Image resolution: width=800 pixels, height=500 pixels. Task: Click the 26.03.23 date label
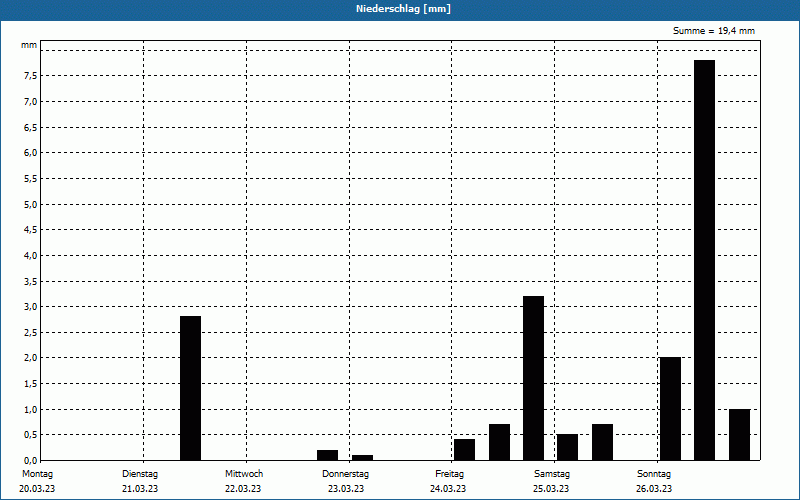pyautogui.click(x=654, y=489)
